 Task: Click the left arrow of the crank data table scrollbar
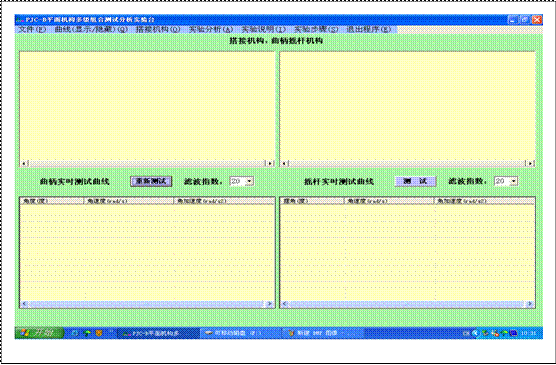point(24,304)
